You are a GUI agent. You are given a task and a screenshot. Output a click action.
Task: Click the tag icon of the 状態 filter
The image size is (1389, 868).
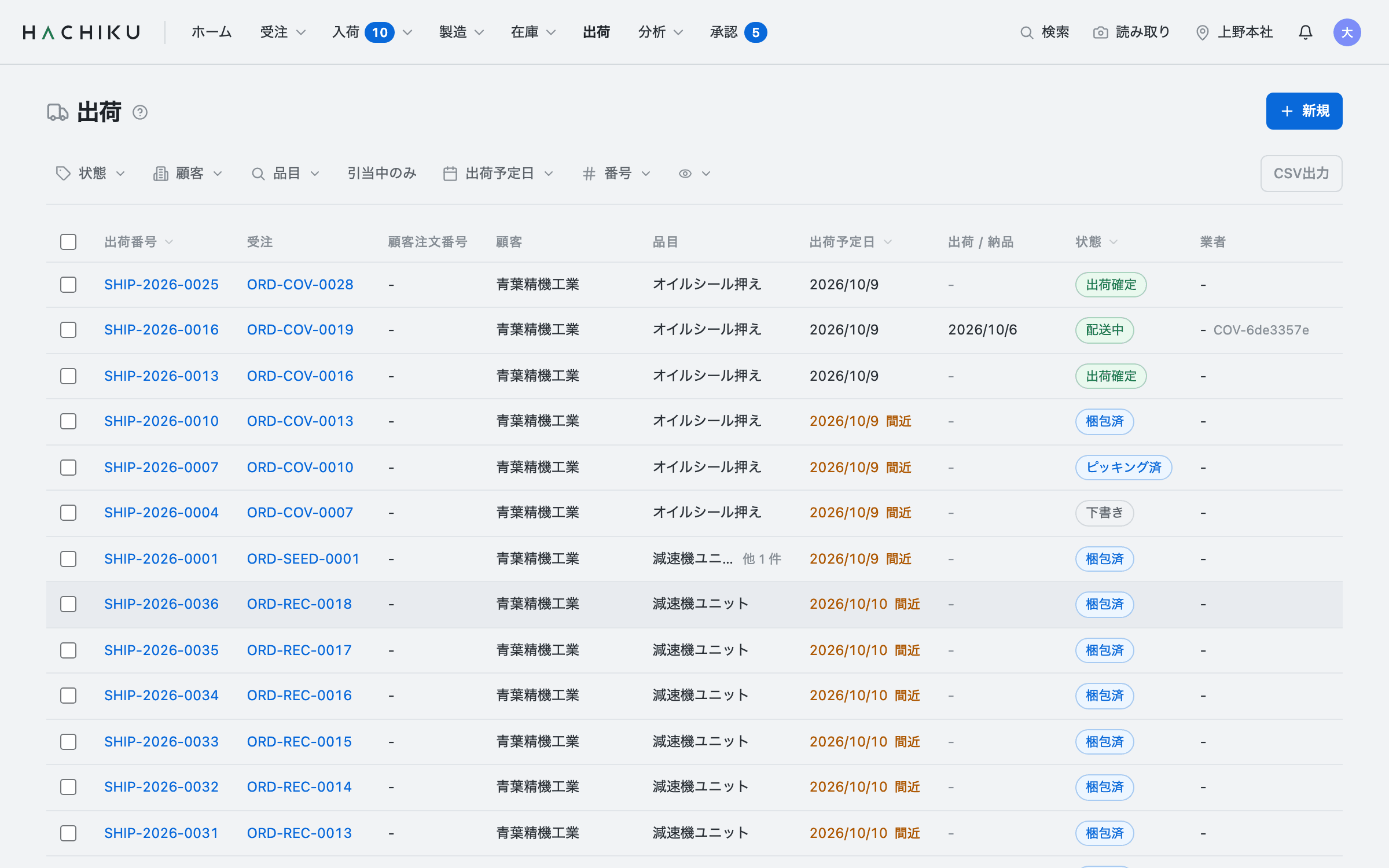click(x=63, y=174)
